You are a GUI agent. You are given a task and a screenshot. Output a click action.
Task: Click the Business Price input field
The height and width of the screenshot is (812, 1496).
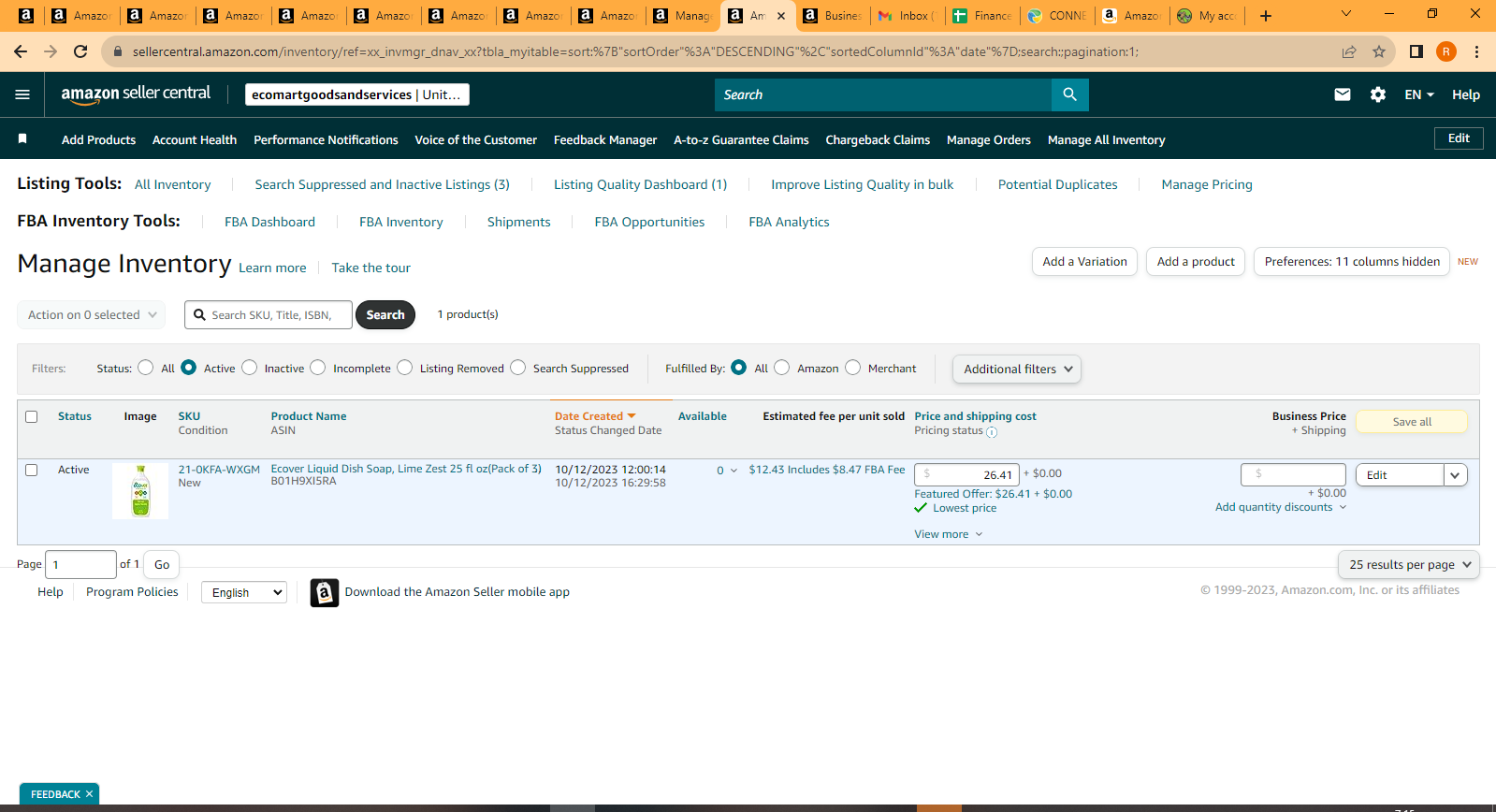[x=1293, y=474]
